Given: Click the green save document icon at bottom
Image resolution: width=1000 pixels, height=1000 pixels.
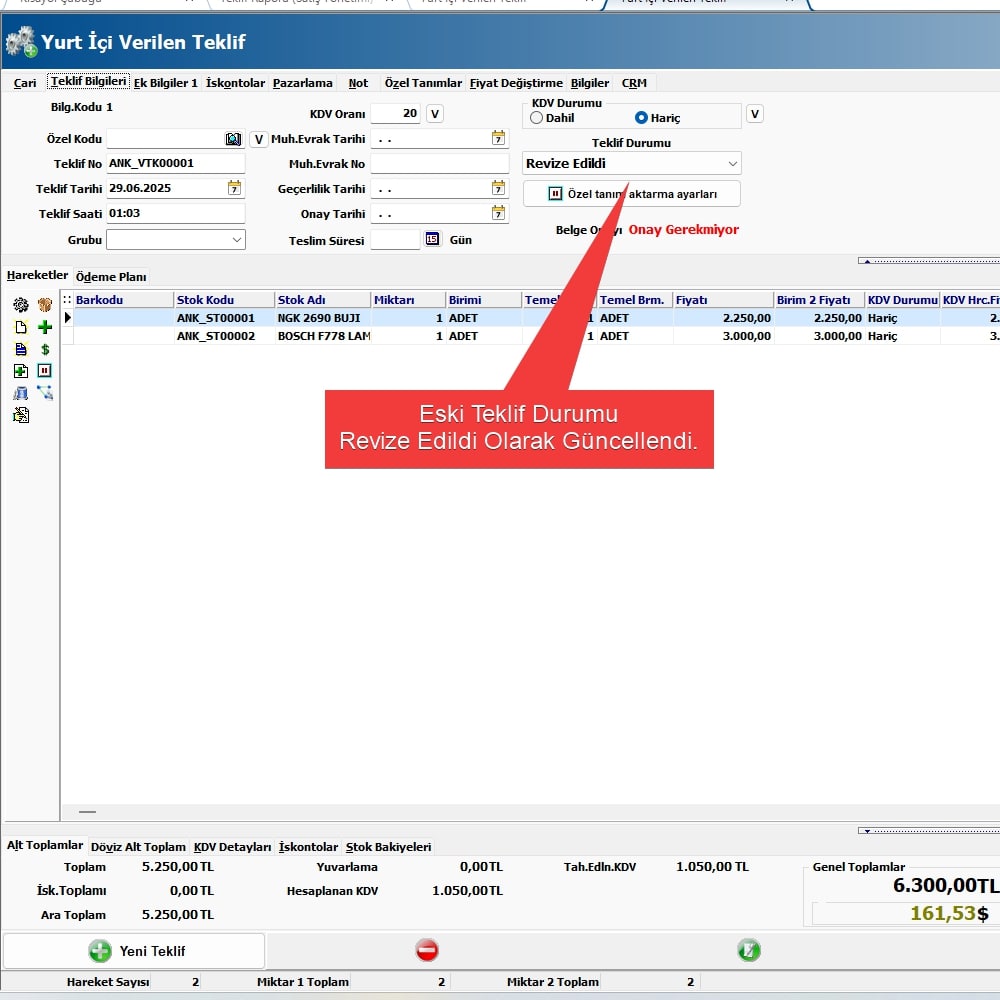Looking at the screenshot, I should click(748, 950).
